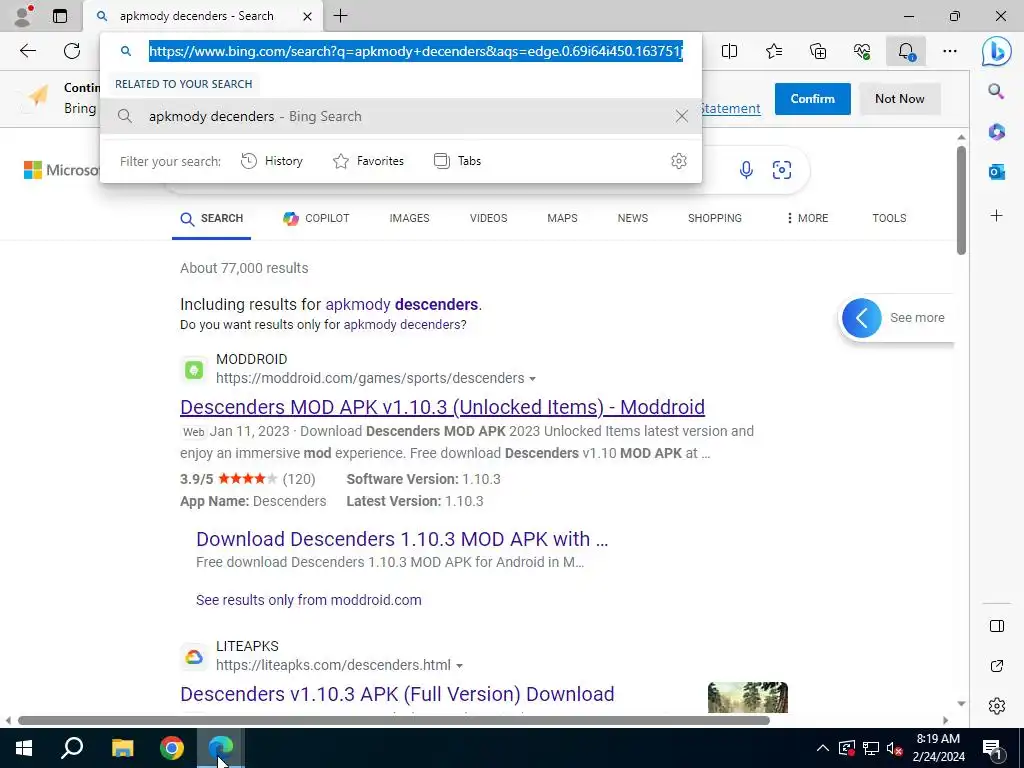Open the notifications bell icon
This screenshot has width=1024, height=768.
pyautogui.click(x=906, y=51)
